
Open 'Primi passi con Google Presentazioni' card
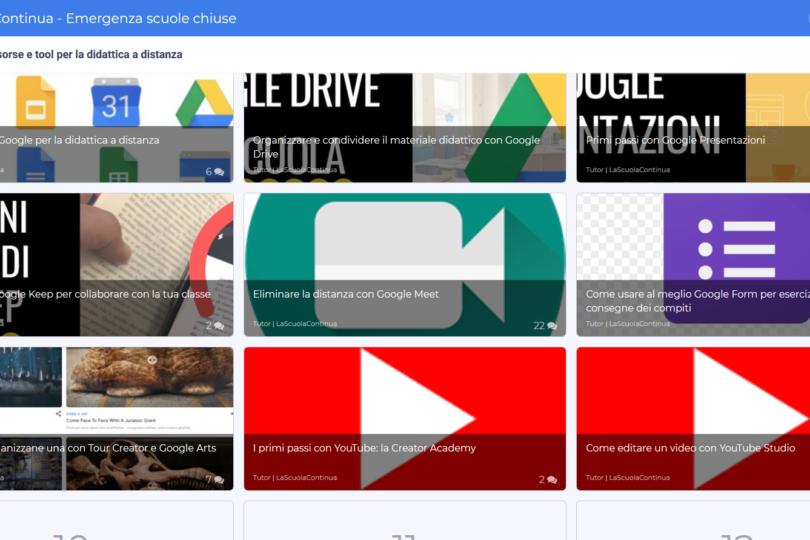[x=693, y=128]
